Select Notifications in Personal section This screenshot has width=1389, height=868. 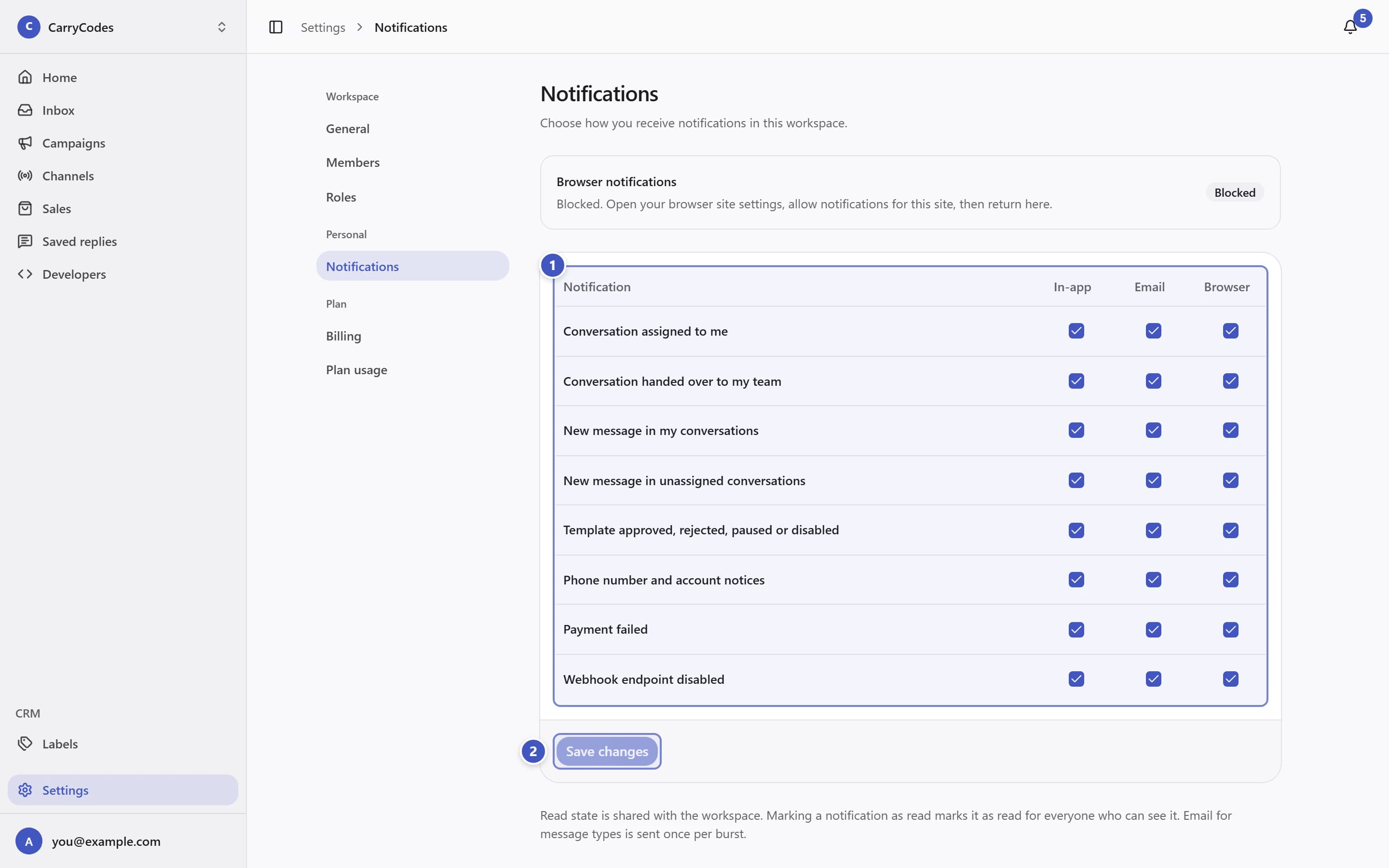point(413,266)
